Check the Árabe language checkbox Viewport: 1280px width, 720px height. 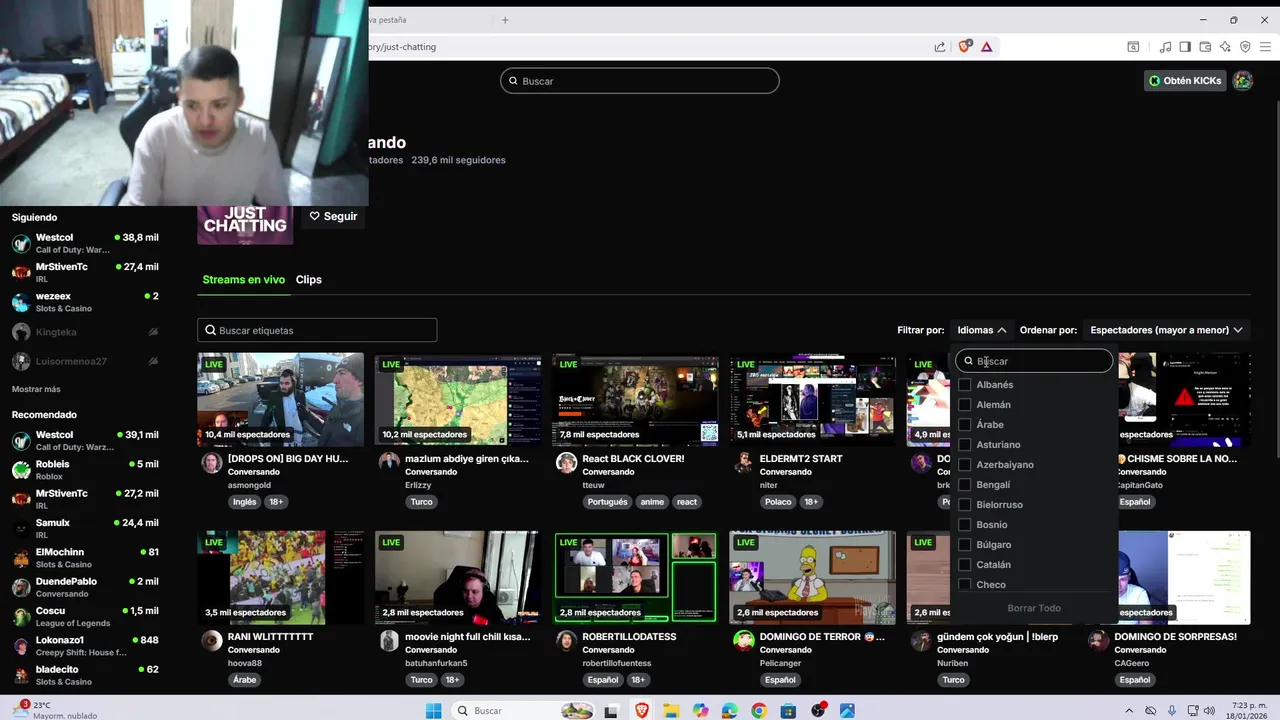click(x=965, y=425)
